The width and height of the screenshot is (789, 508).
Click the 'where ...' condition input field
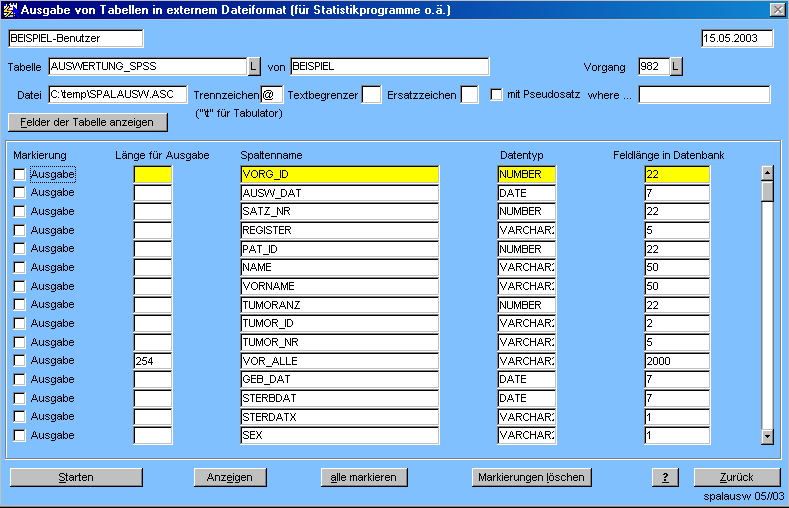tap(704, 95)
